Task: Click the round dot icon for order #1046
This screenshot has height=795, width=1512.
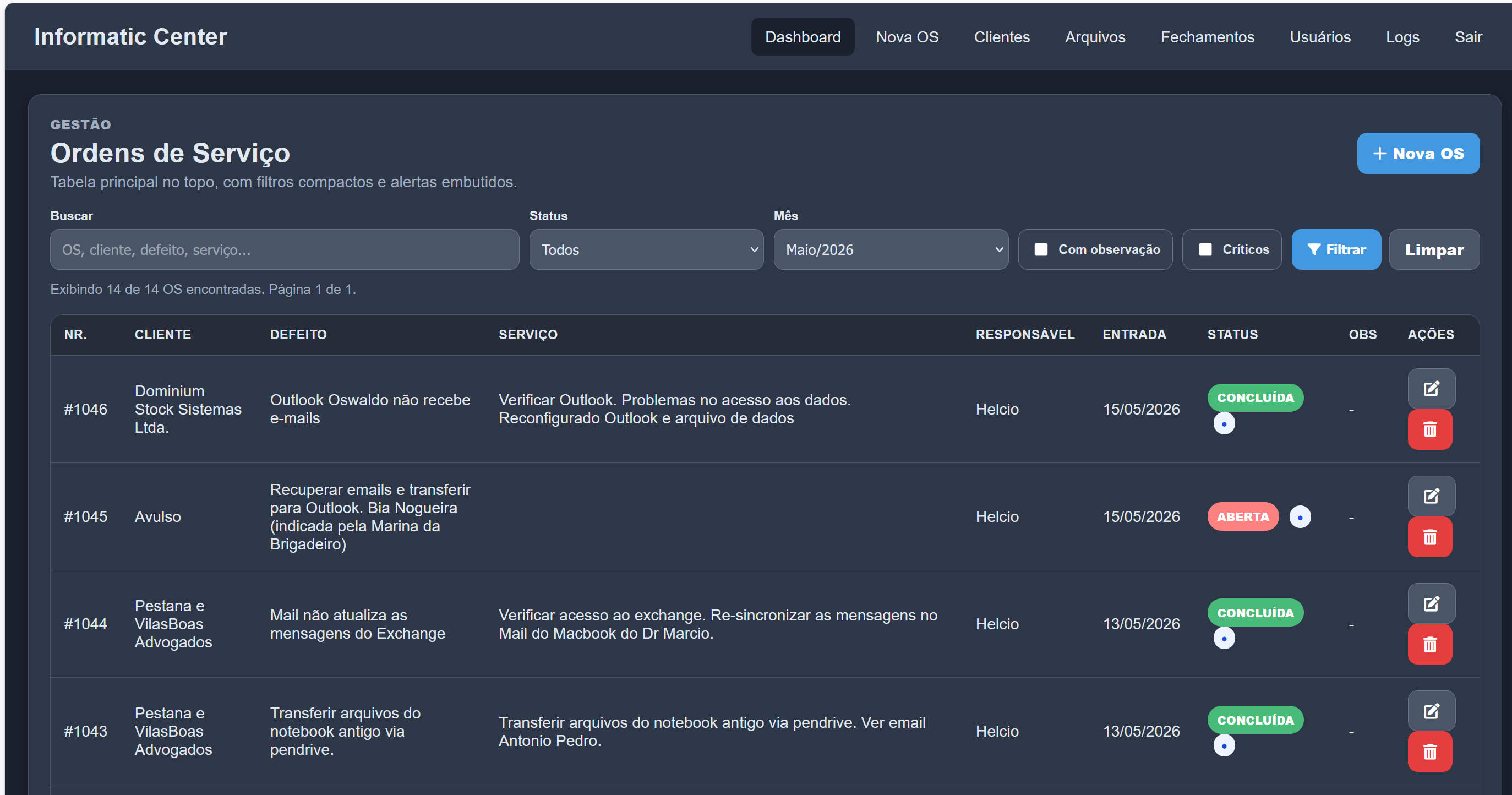Action: pyautogui.click(x=1224, y=424)
